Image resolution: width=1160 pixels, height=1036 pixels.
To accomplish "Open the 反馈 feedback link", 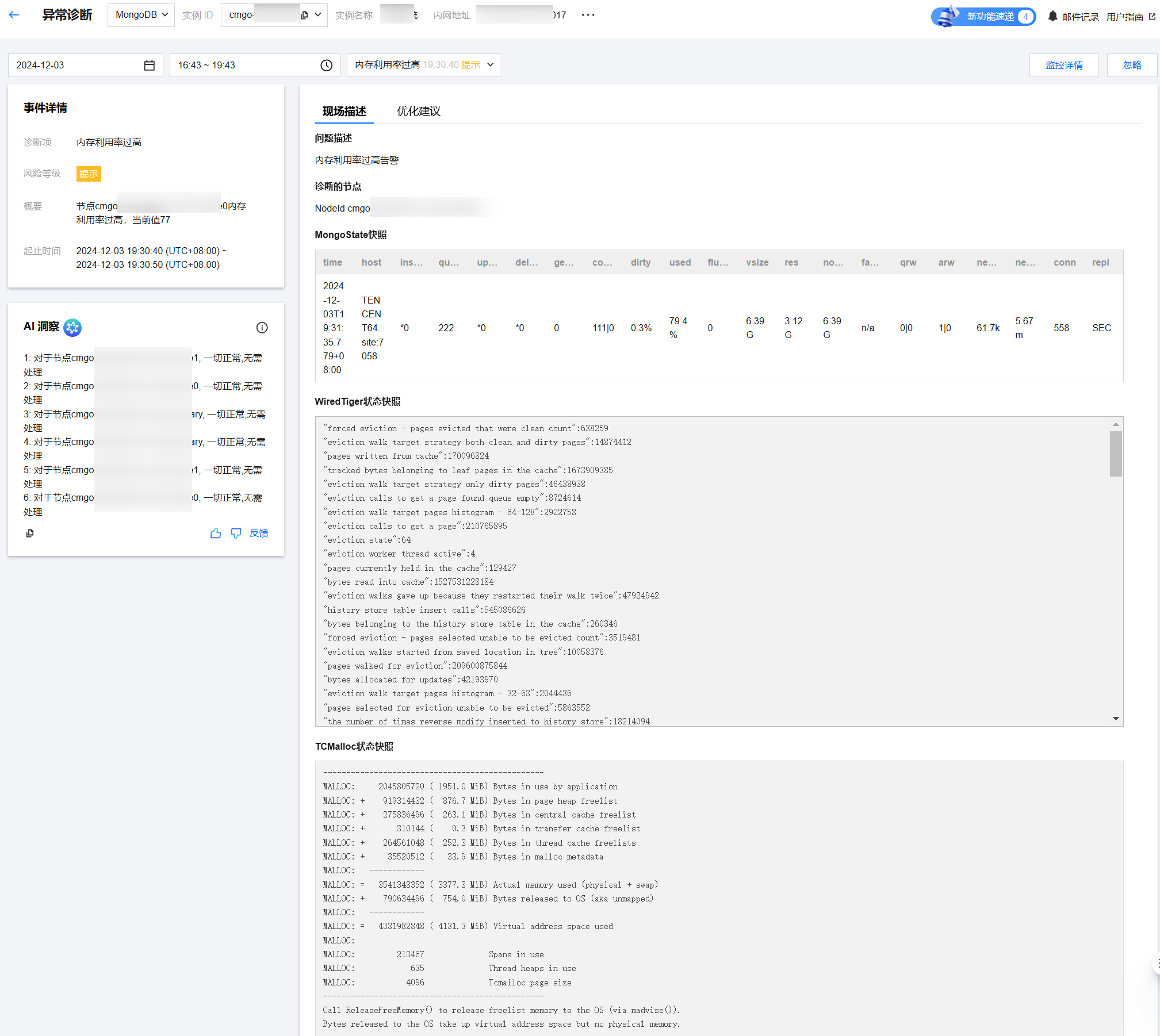I will pyautogui.click(x=259, y=534).
